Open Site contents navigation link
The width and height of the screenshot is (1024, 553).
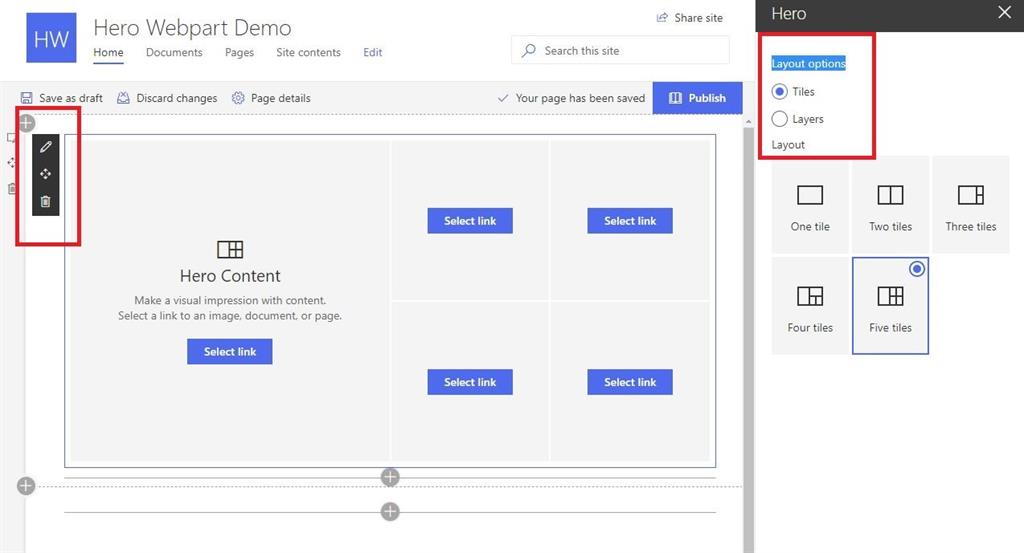pos(308,52)
